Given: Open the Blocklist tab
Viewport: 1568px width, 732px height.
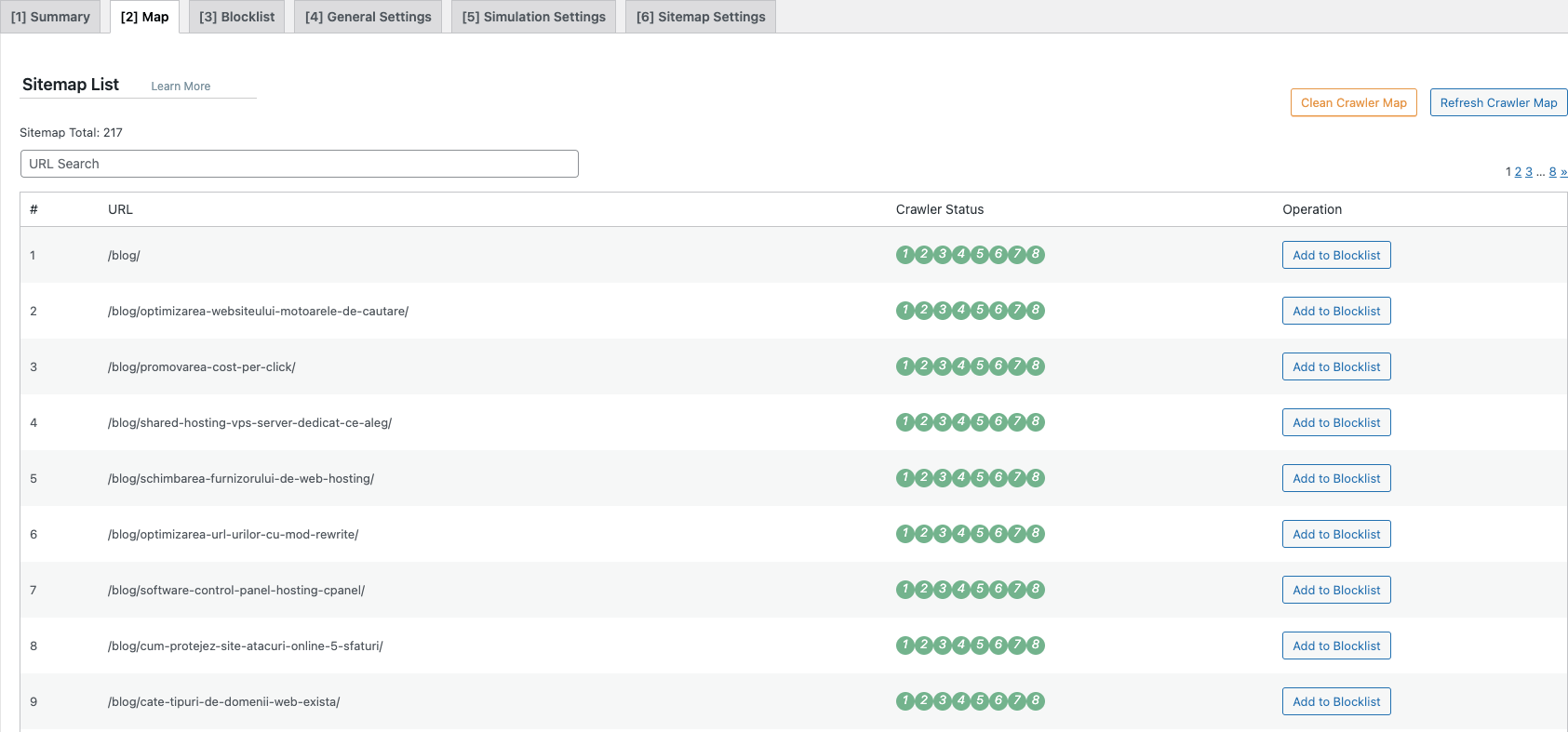Looking at the screenshot, I should click(236, 17).
